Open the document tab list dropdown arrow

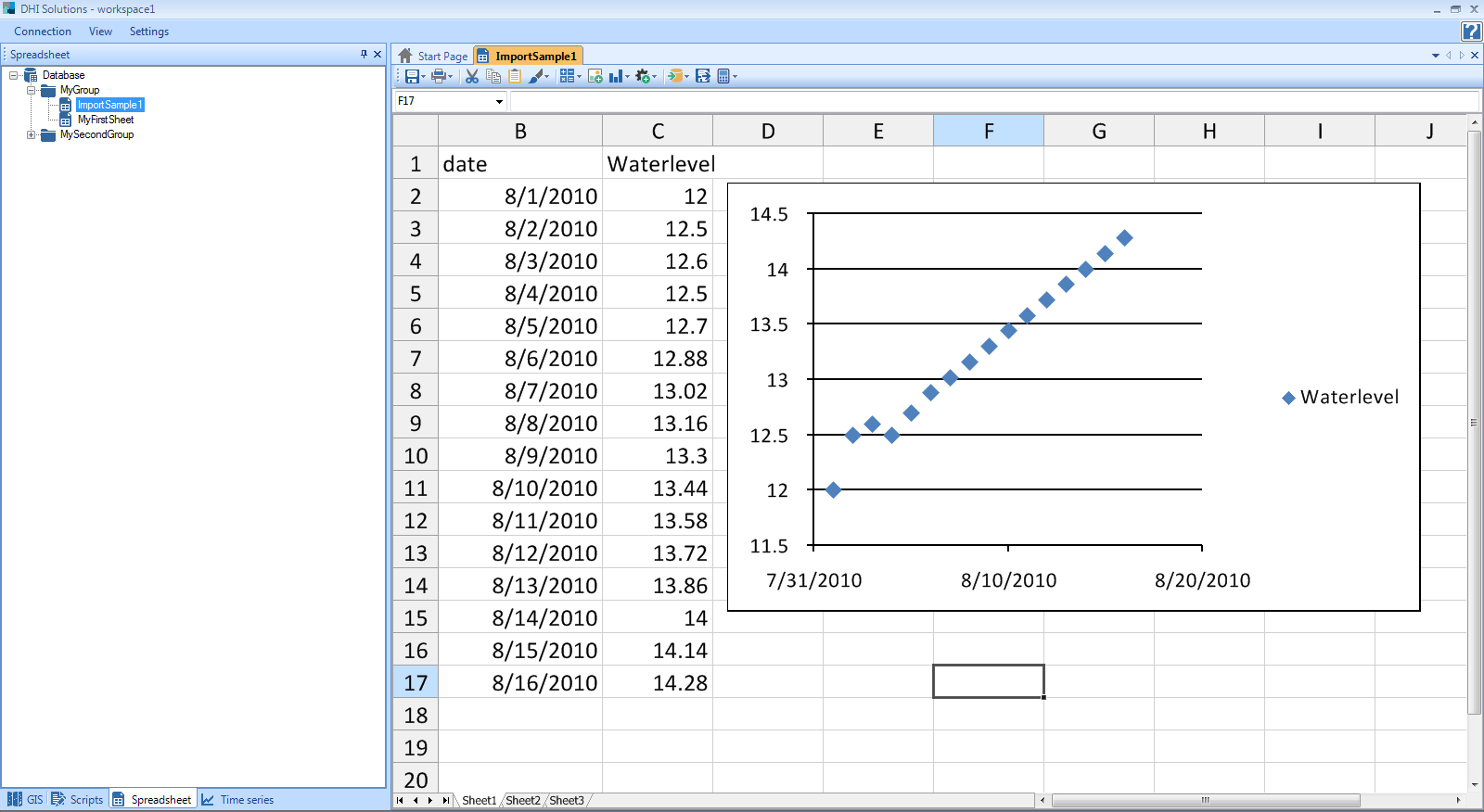tap(1436, 56)
